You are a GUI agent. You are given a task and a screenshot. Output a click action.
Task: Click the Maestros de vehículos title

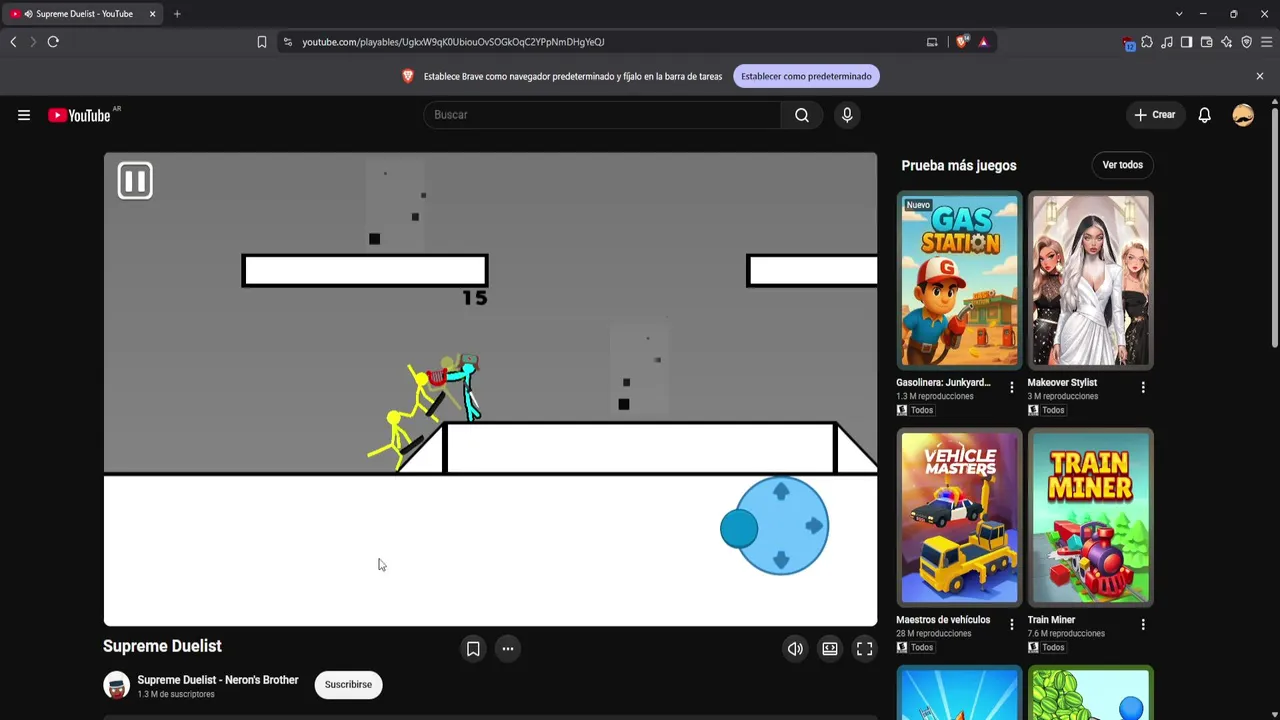click(x=943, y=620)
